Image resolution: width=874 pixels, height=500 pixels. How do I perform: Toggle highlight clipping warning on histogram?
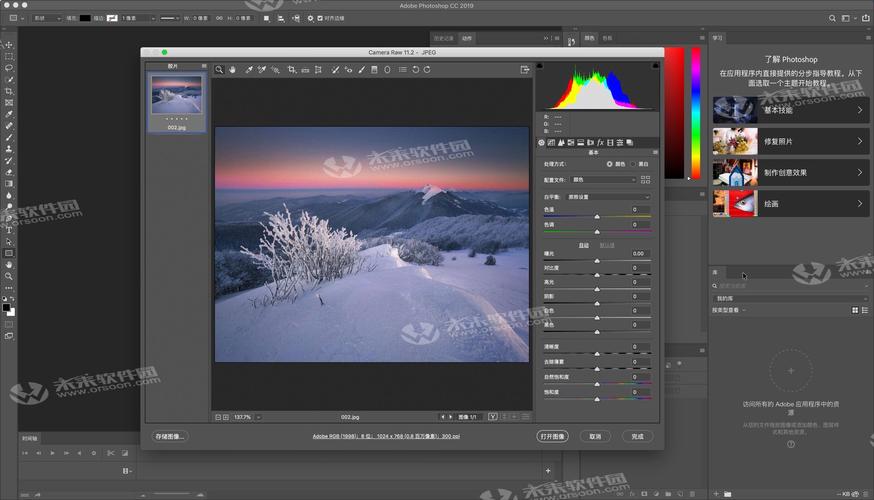tap(655, 66)
